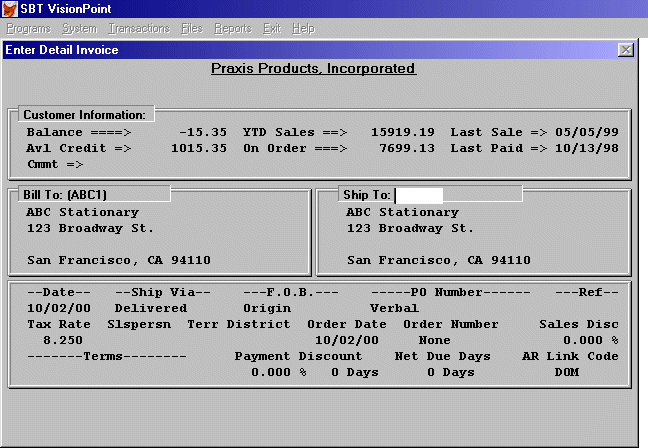The width and height of the screenshot is (648, 448).
Task: Click the Ref column header
Action: point(587,292)
